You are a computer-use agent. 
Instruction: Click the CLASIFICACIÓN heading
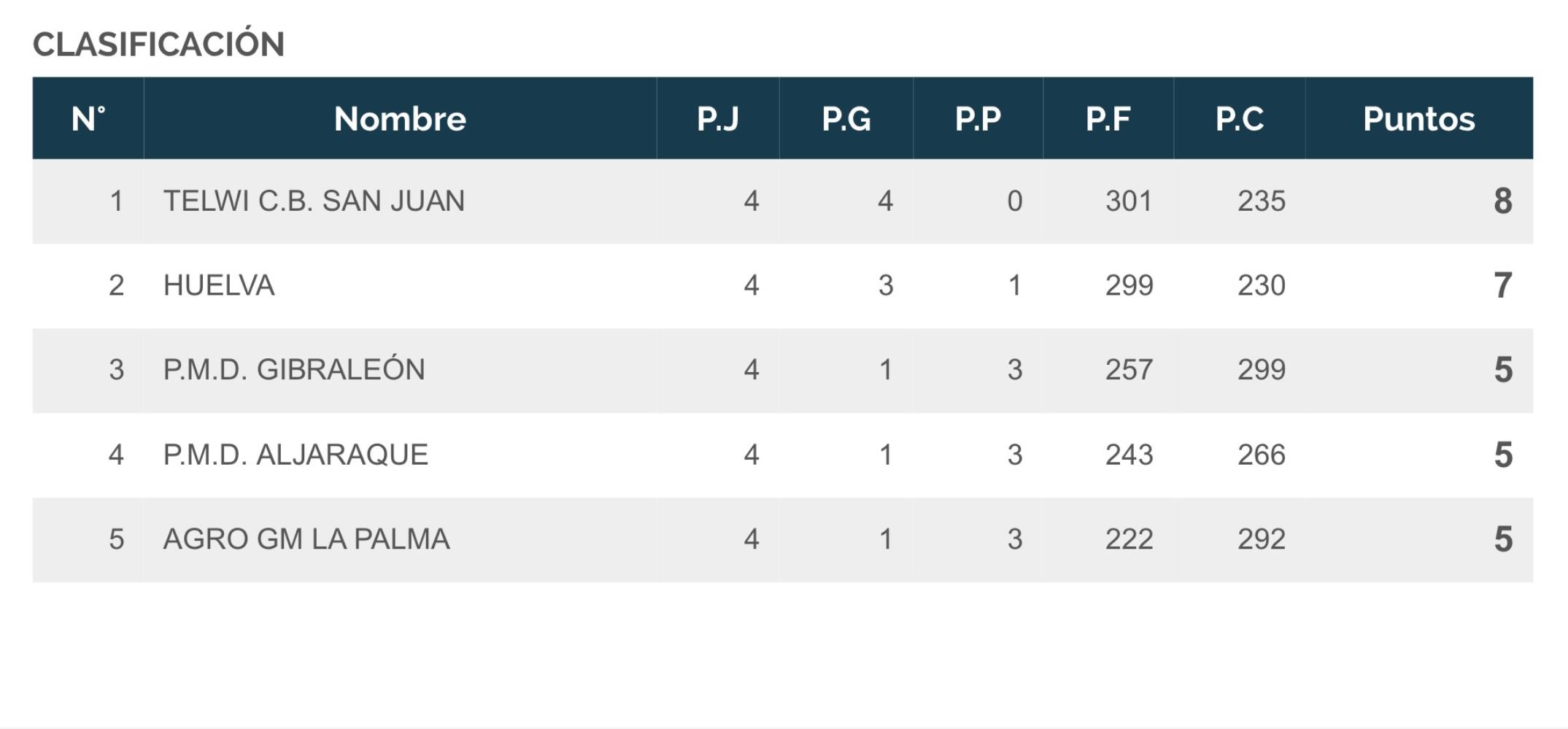point(159,43)
